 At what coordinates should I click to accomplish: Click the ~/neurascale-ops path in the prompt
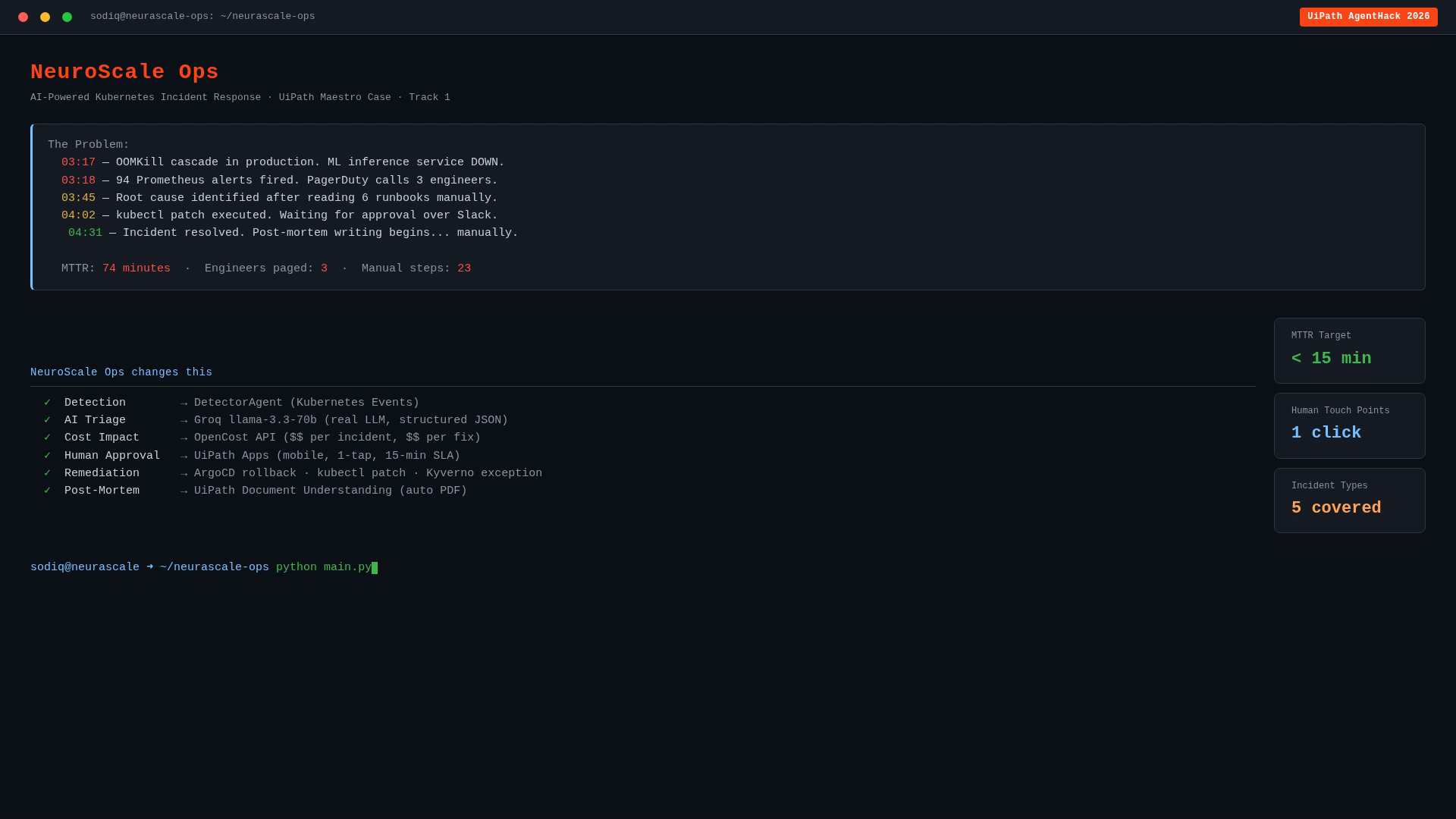(x=215, y=567)
